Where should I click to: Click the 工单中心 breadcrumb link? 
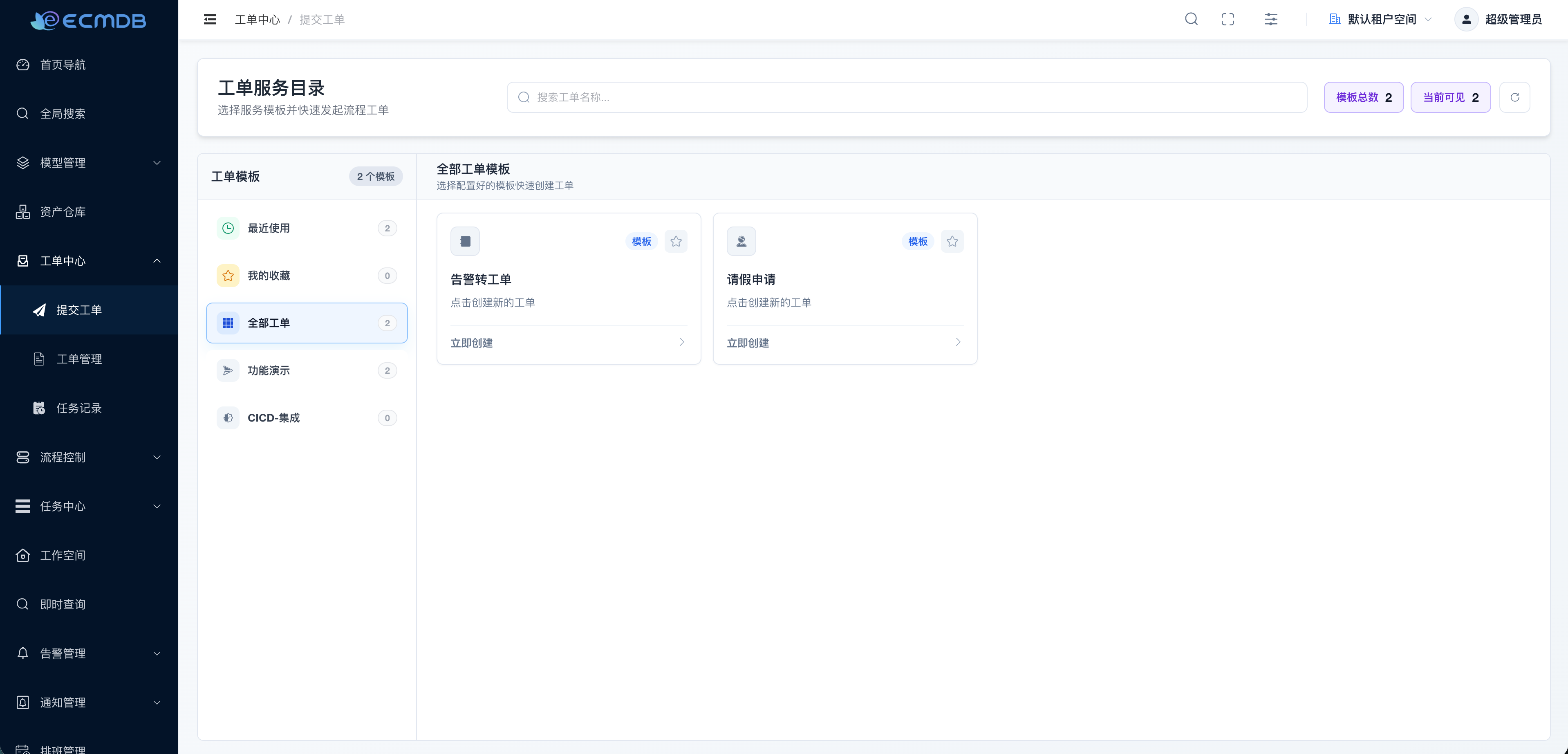coord(258,20)
